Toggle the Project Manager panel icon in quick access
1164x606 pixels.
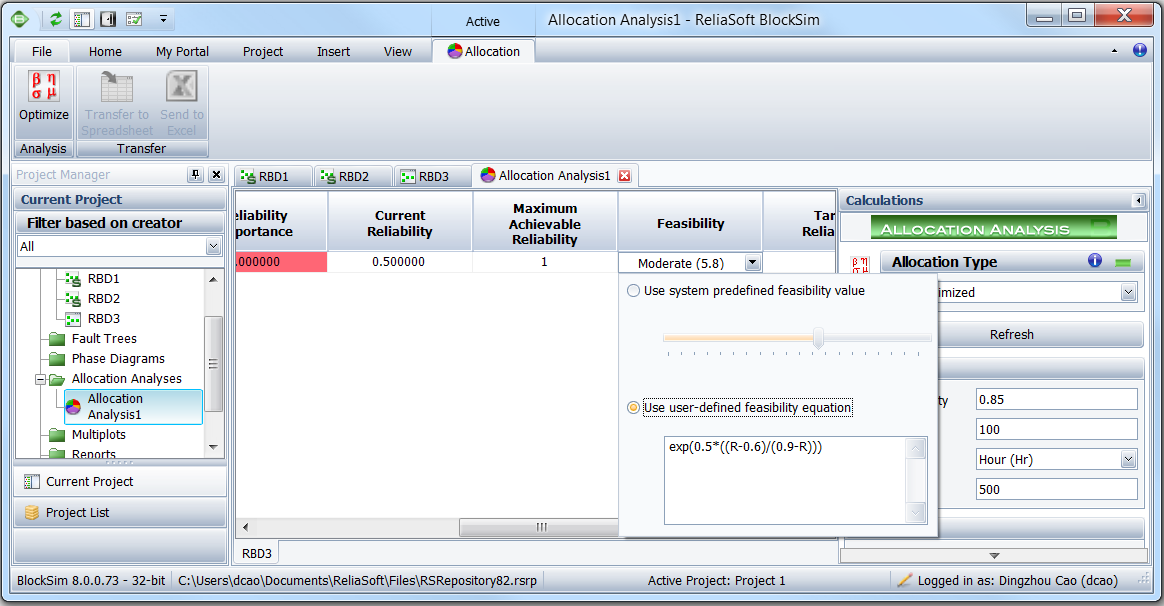tap(82, 19)
